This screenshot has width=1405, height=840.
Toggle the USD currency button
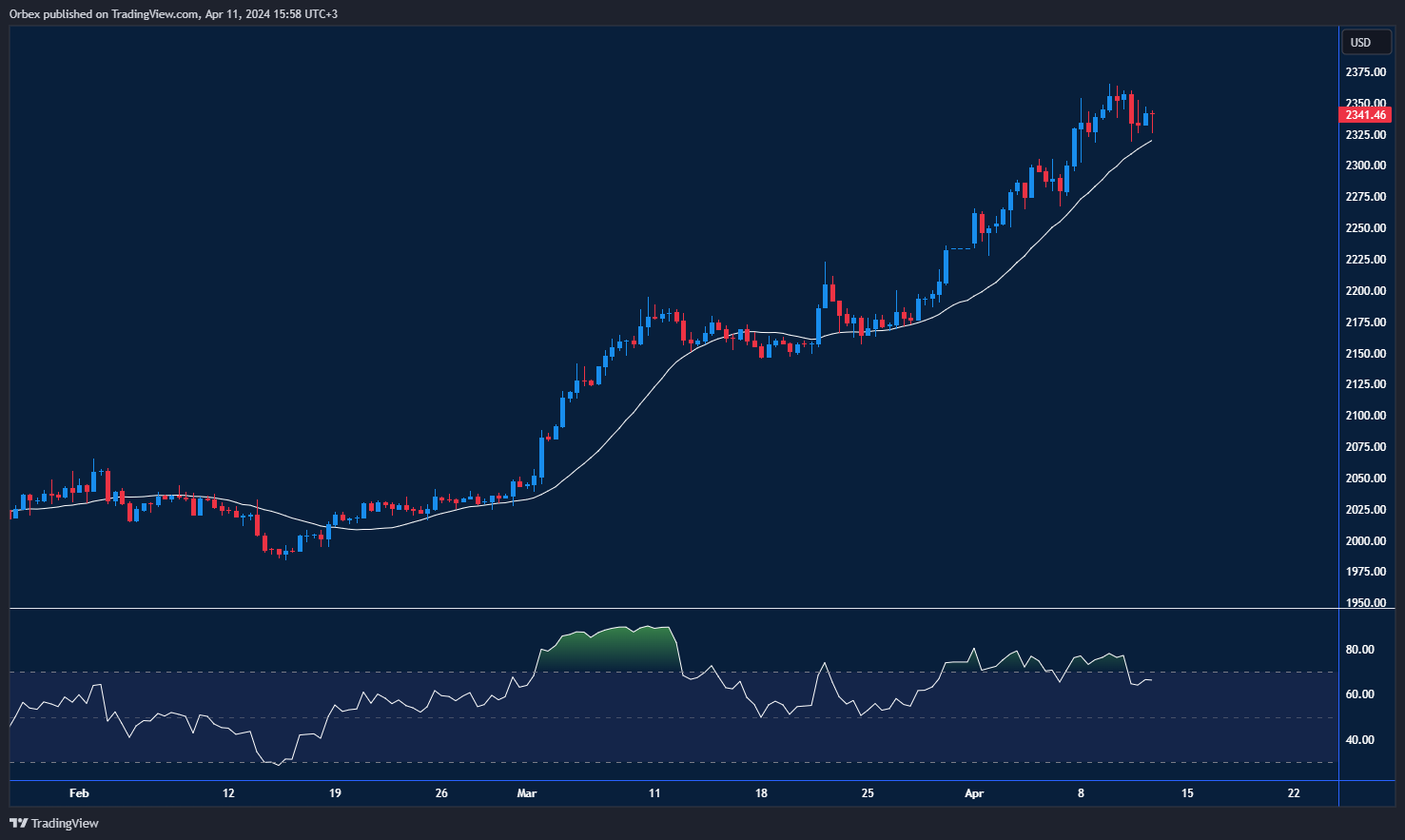(x=1365, y=42)
